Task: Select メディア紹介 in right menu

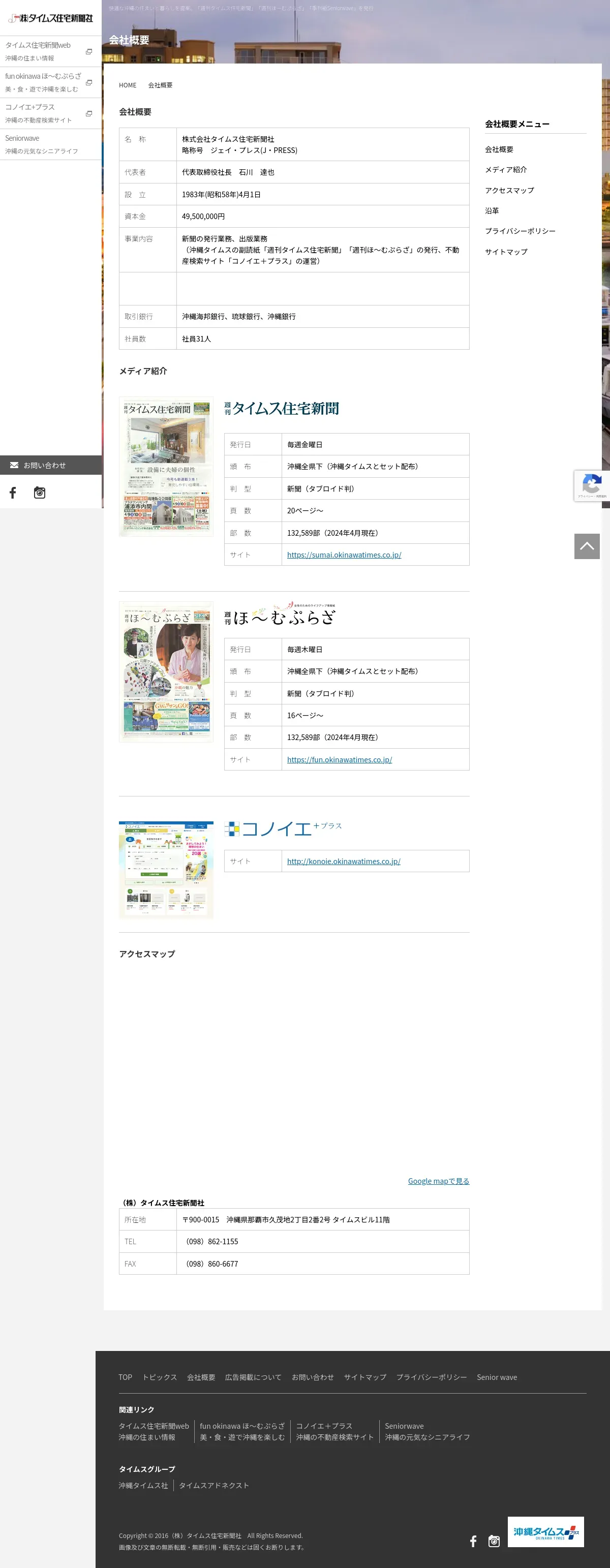Action: (x=506, y=169)
